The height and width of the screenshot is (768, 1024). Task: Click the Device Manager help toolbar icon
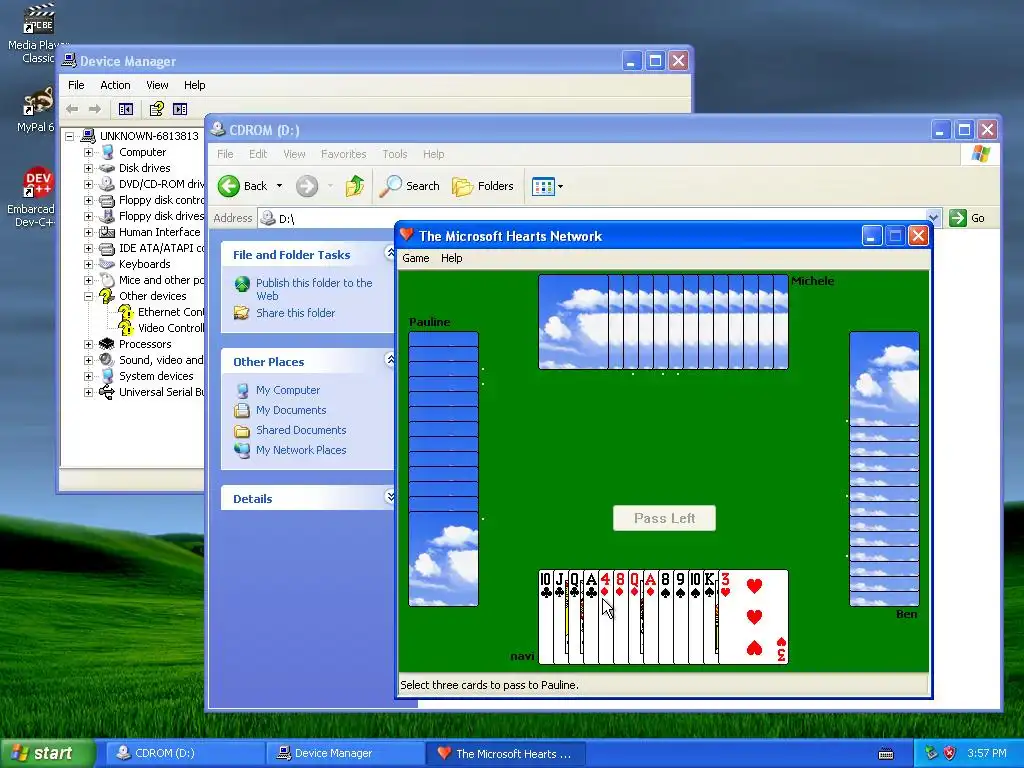coord(157,109)
